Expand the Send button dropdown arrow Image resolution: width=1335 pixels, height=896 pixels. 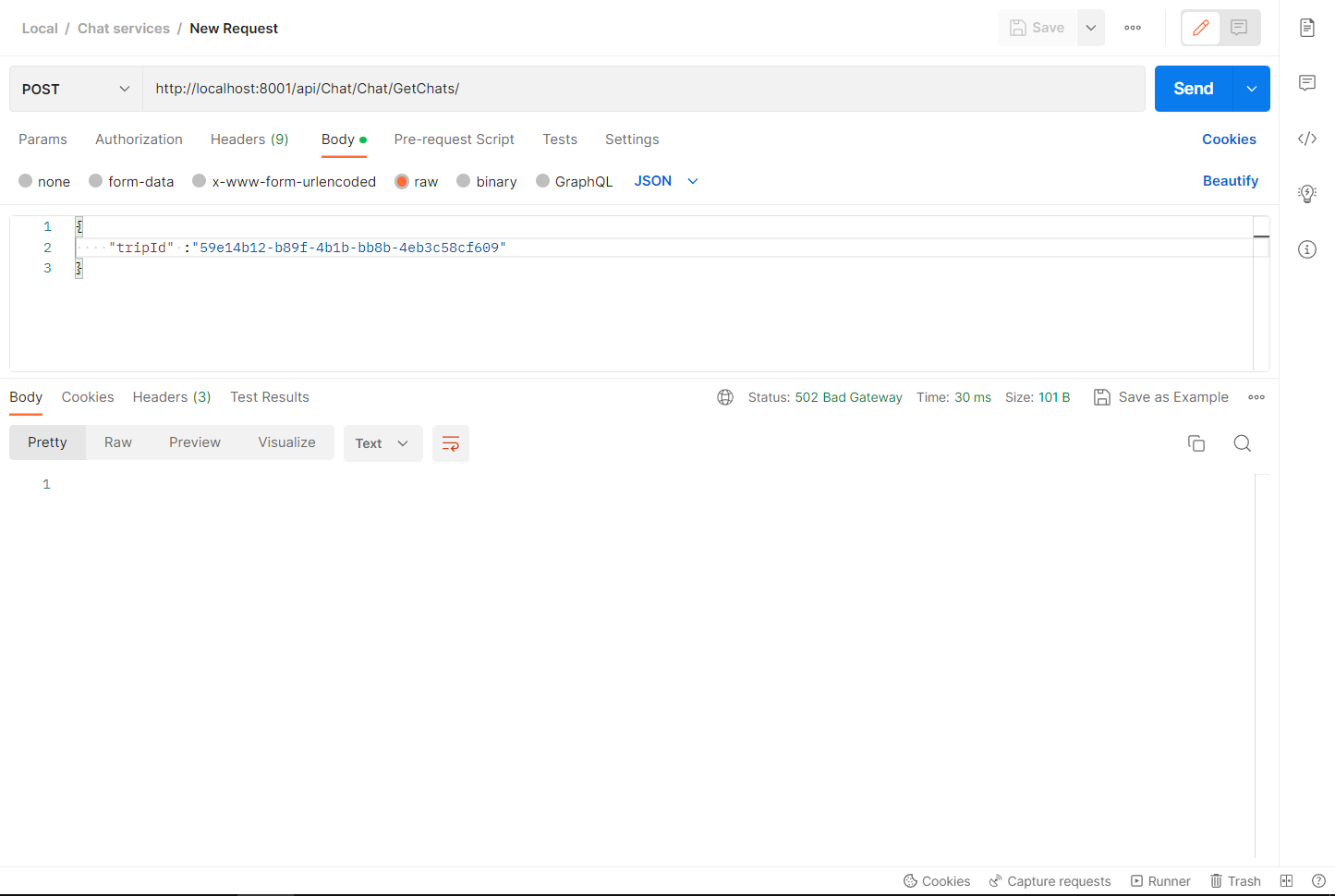(x=1251, y=89)
